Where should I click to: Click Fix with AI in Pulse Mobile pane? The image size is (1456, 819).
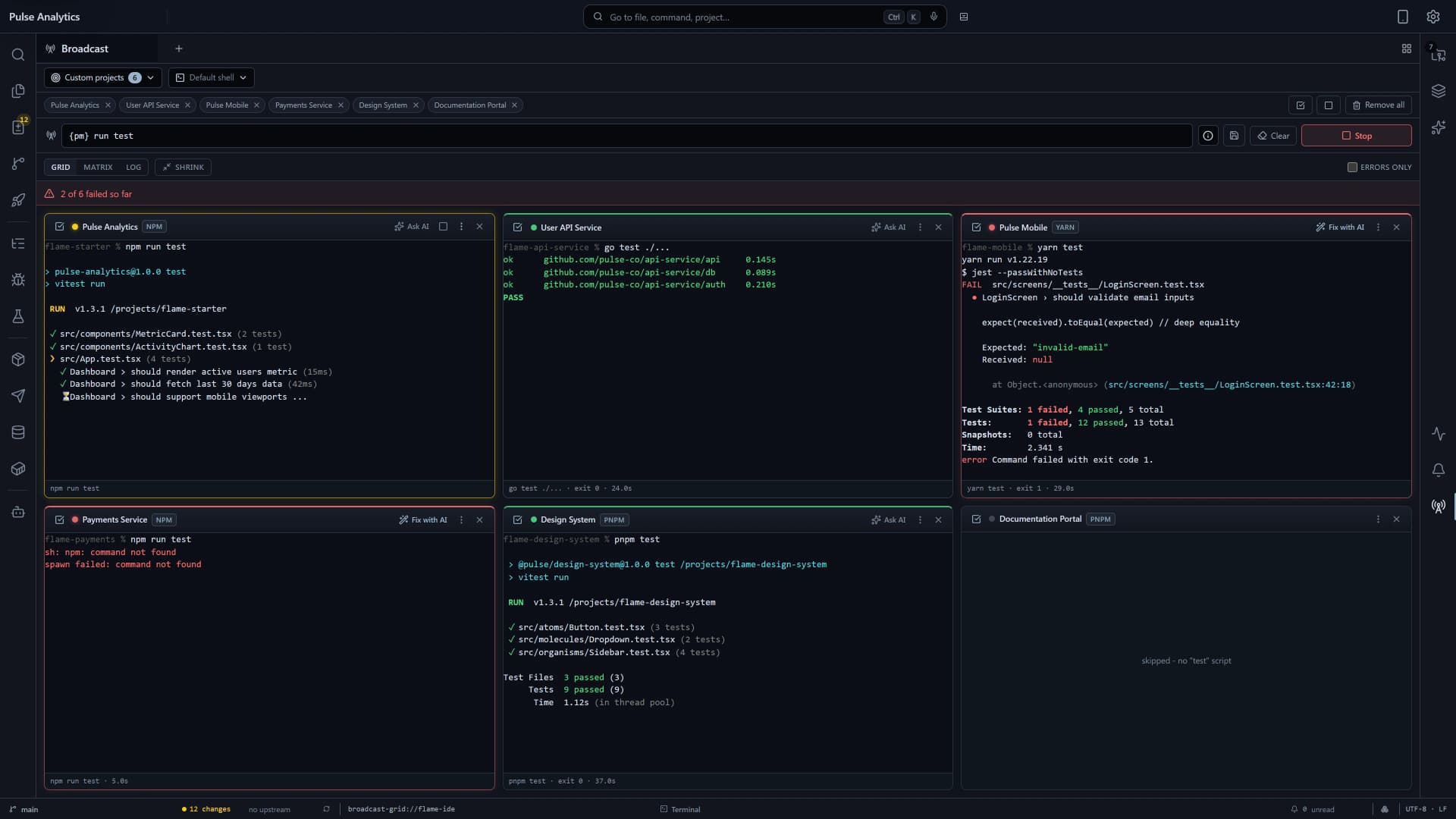(1339, 227)
